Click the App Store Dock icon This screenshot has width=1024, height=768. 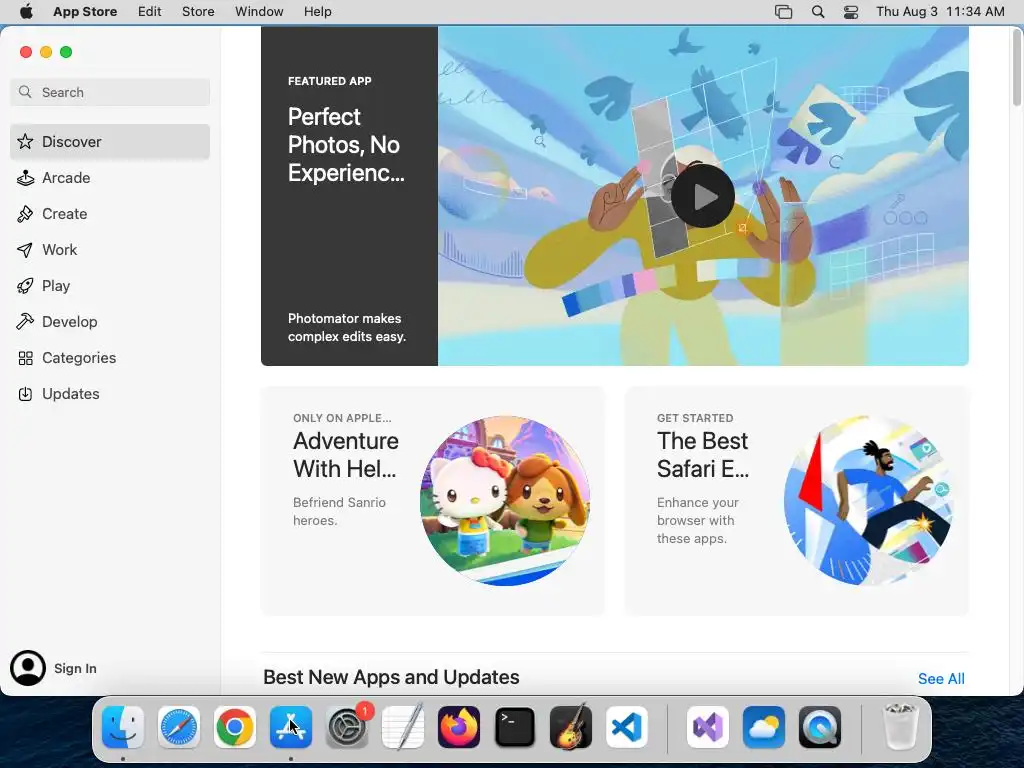click(291, 727)
